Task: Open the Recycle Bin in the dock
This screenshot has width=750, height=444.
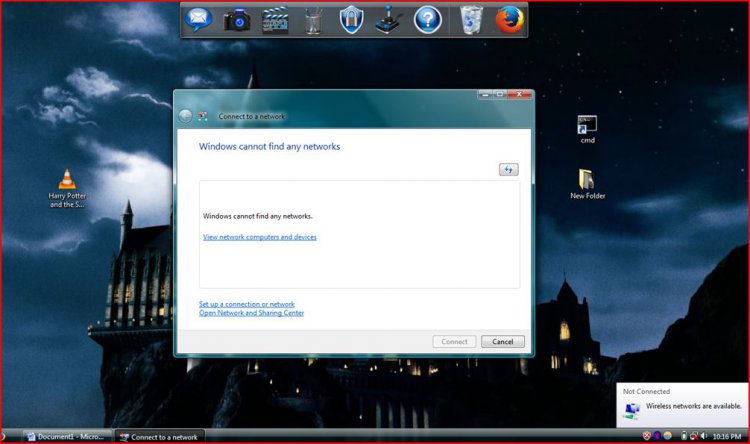Action: (x=471, y=20)
